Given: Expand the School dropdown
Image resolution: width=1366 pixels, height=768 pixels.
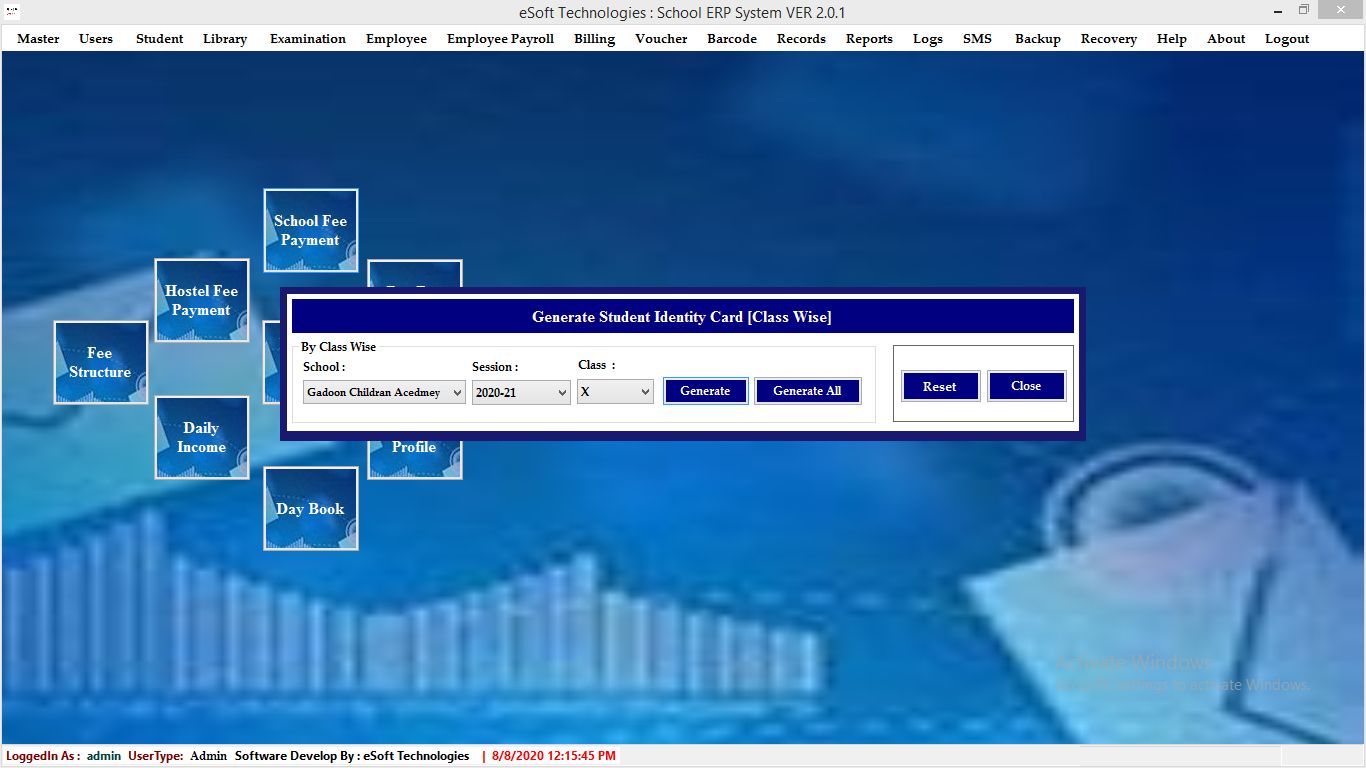Looking at the screenshot, I should point(384,392).
